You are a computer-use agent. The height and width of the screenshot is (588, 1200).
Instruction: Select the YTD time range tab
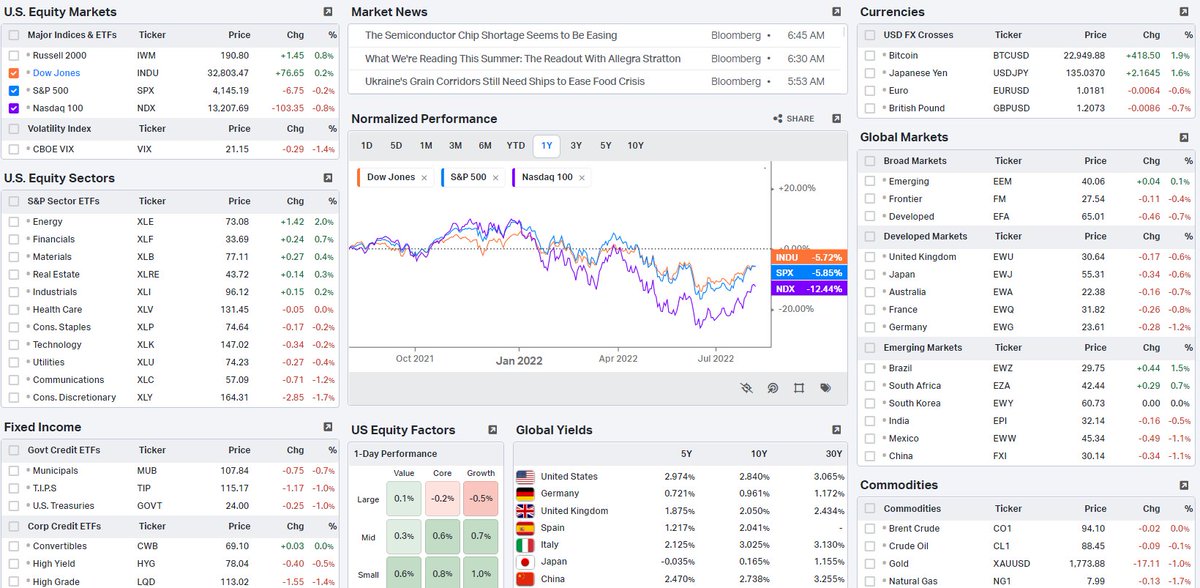516,145
